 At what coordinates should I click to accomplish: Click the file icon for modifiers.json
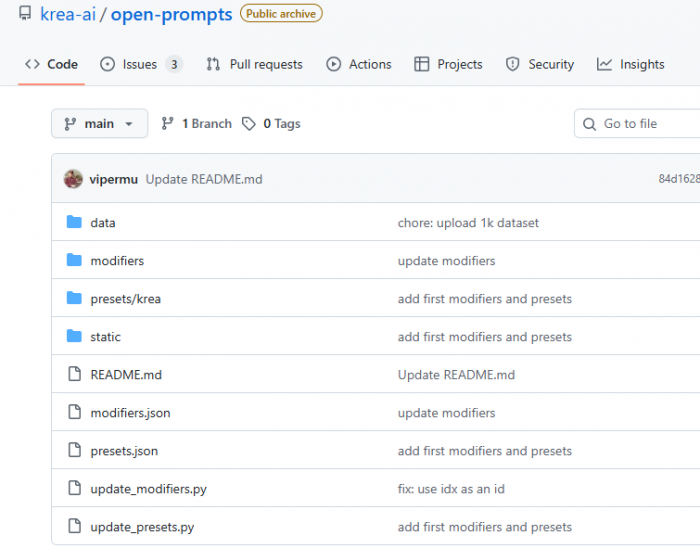click(75, 412)
